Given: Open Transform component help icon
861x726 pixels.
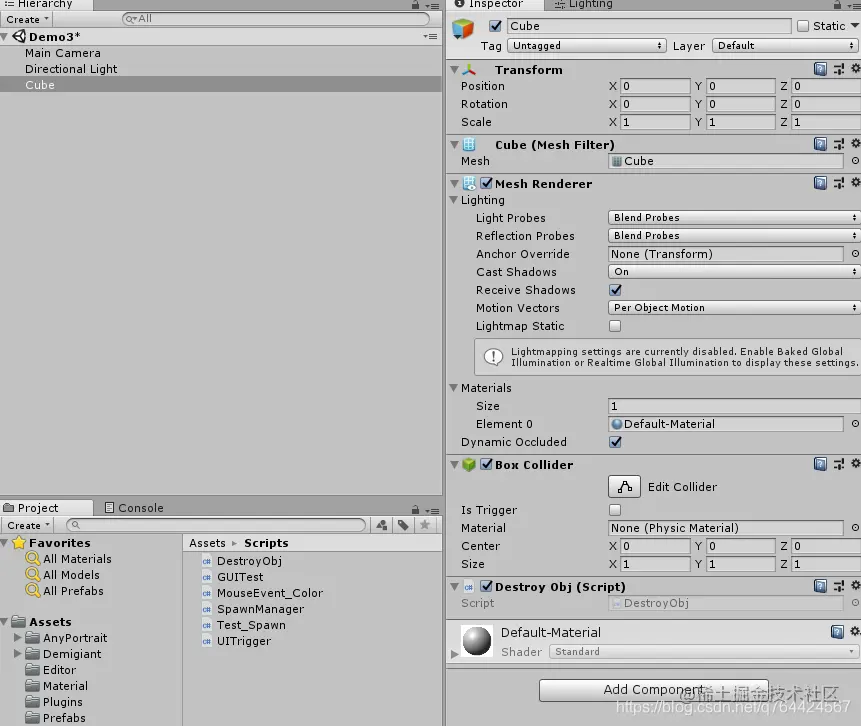Looking at the screenshot, I should (x=820, y=69).
